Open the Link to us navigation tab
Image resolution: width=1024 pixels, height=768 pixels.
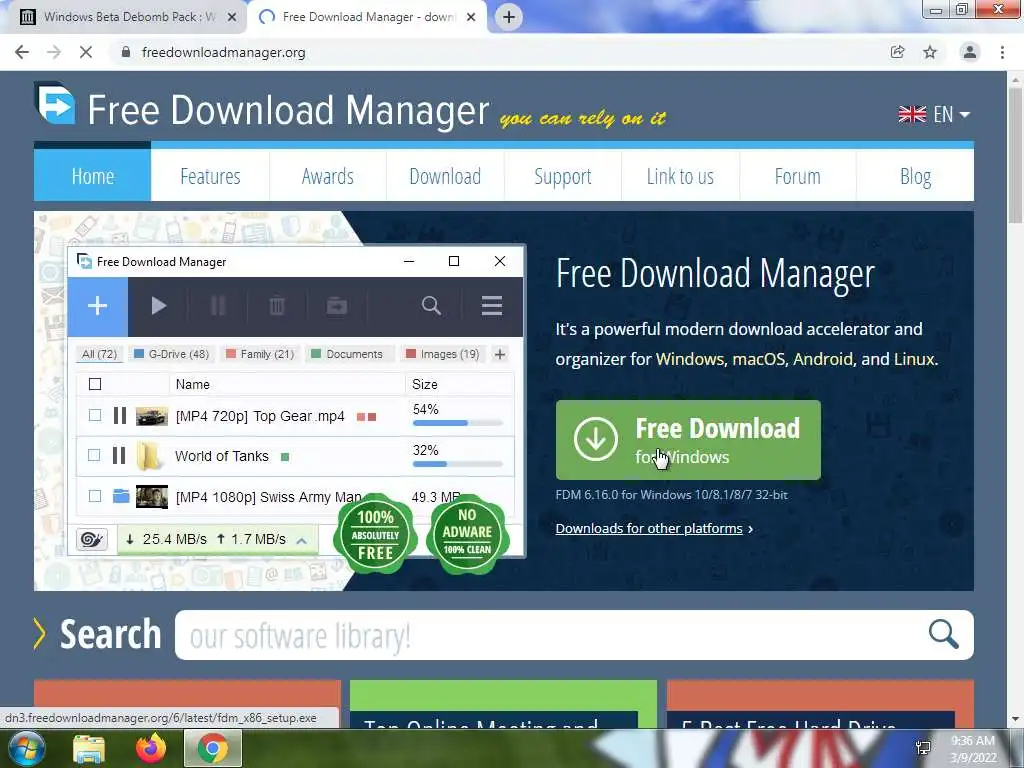coord(680,176)
